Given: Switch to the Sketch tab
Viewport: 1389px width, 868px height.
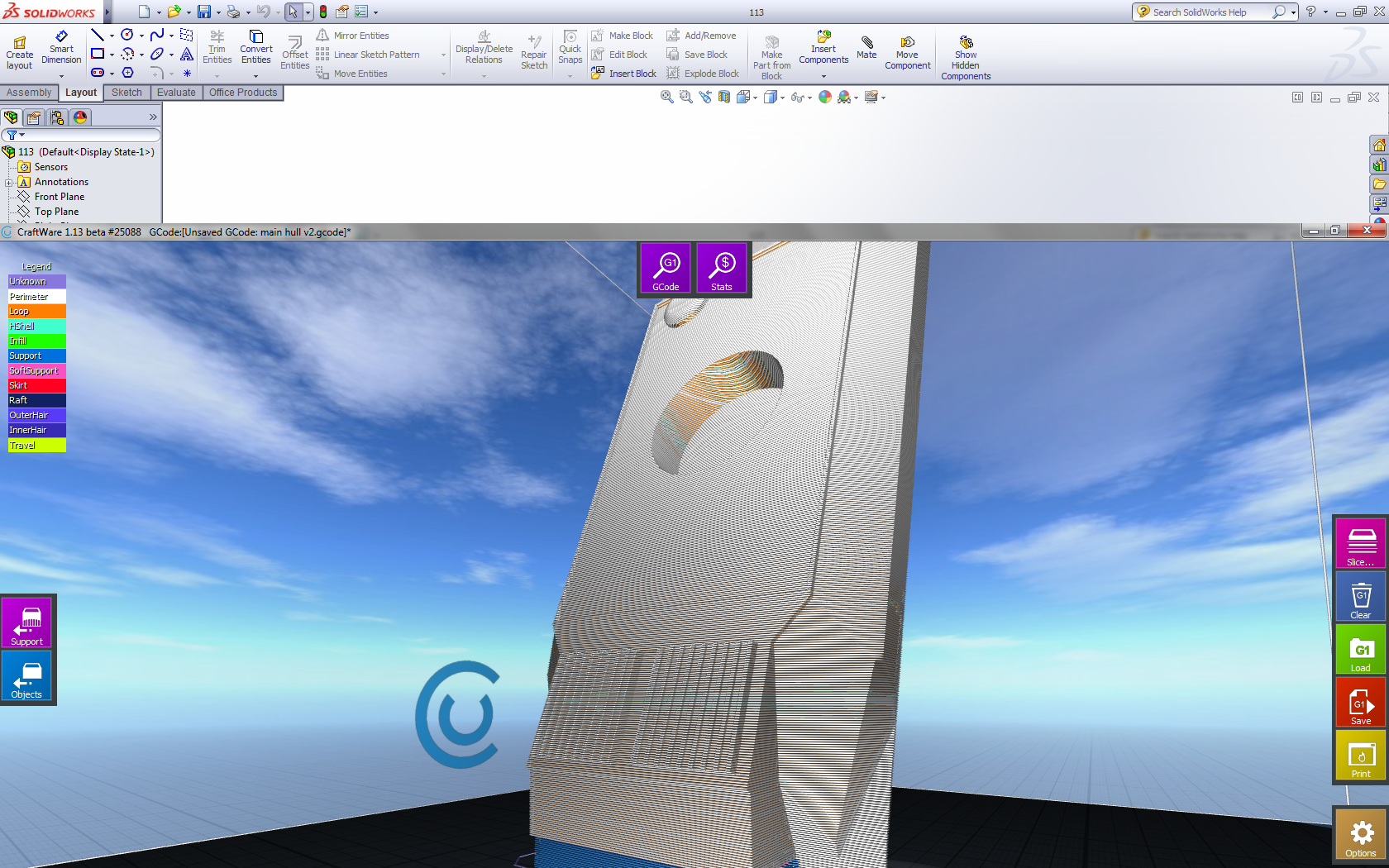Looking at the screenshot, I should (126, 93).
